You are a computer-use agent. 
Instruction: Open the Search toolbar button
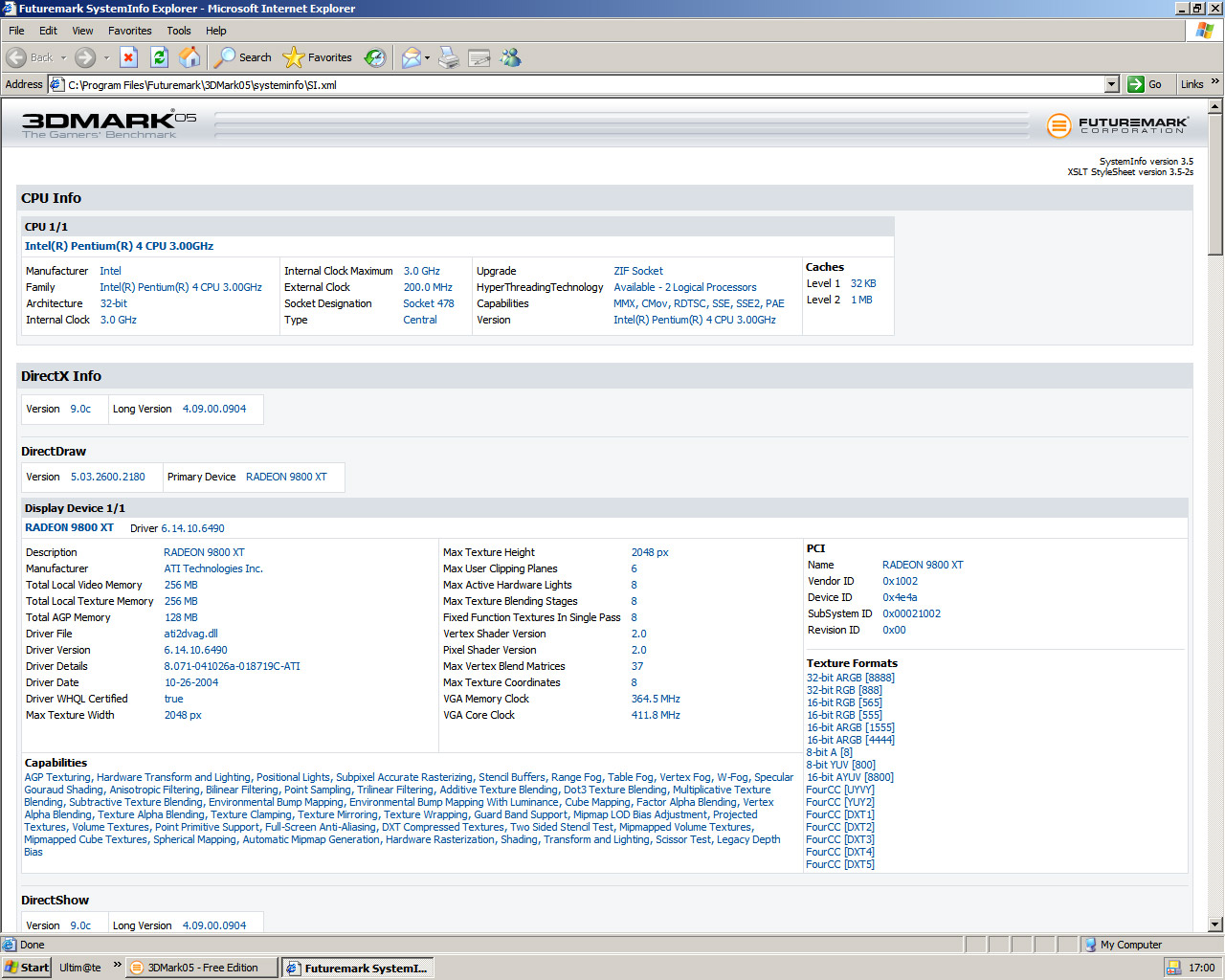[x=243, y=57]
